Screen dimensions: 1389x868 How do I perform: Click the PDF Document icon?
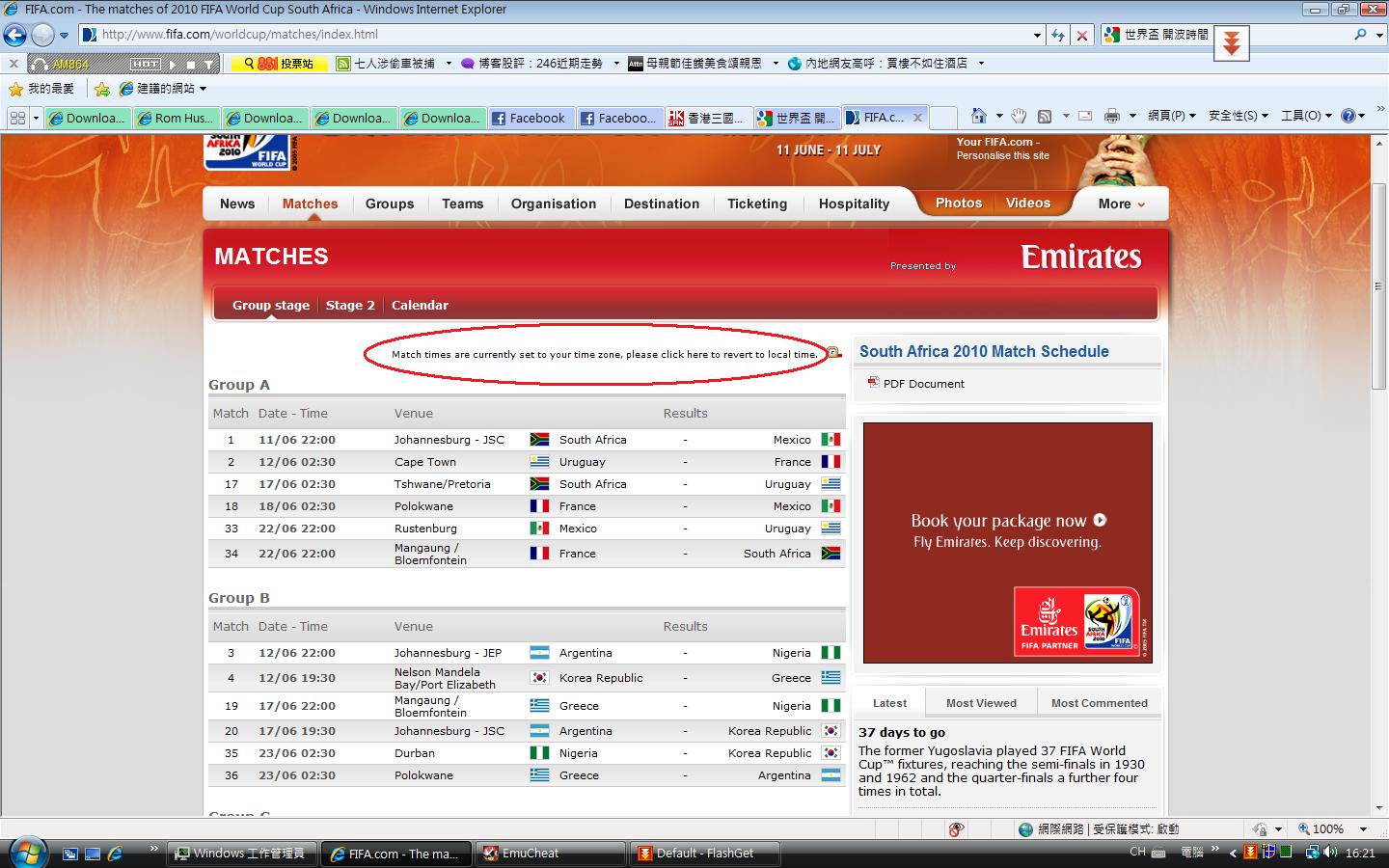coord(873,383)
